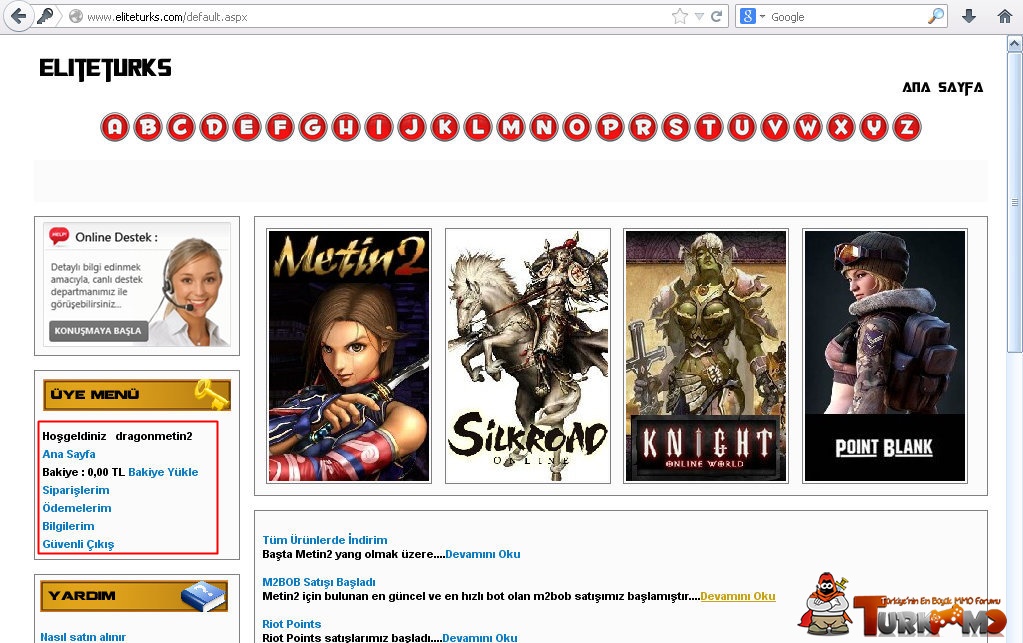
Task: Open Ödemelerim in member menu
Action: tap(76, 508)
